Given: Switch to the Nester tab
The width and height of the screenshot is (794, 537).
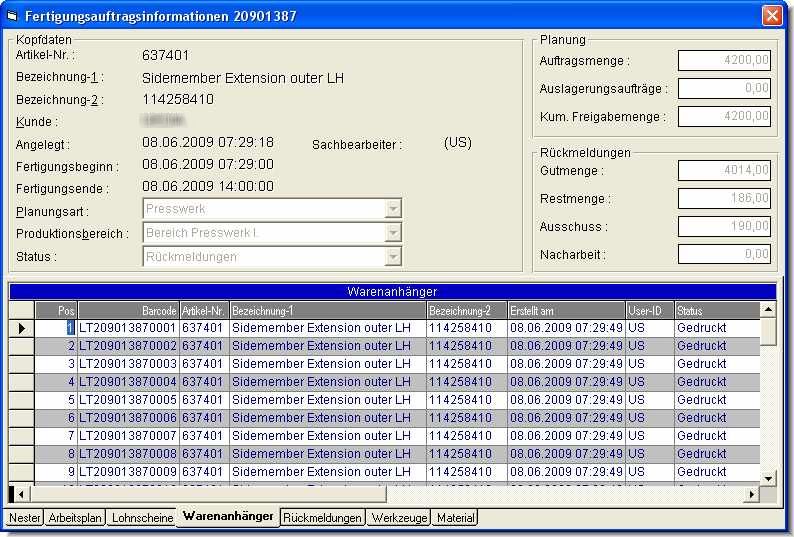Looking at the screenshot, I should 25,518.
